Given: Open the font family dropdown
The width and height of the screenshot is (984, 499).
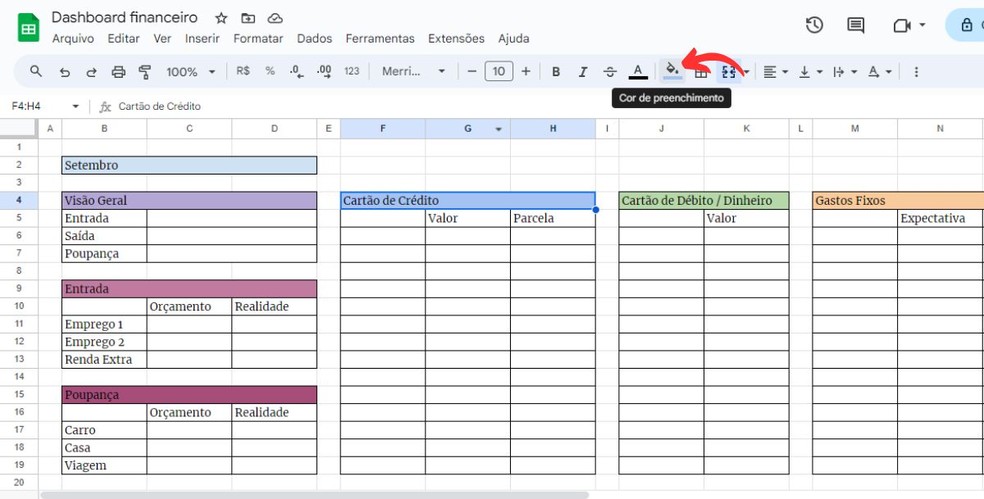Looking at the screenshot, I should click(x=414, y=72).
